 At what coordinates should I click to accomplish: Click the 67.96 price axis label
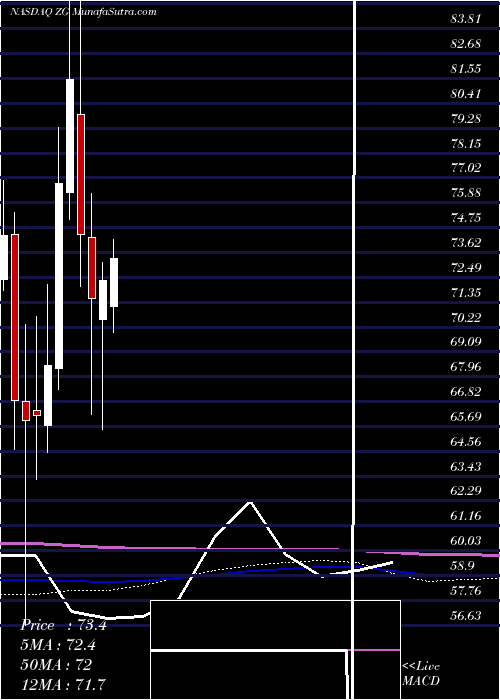click(x=466, y=367)
